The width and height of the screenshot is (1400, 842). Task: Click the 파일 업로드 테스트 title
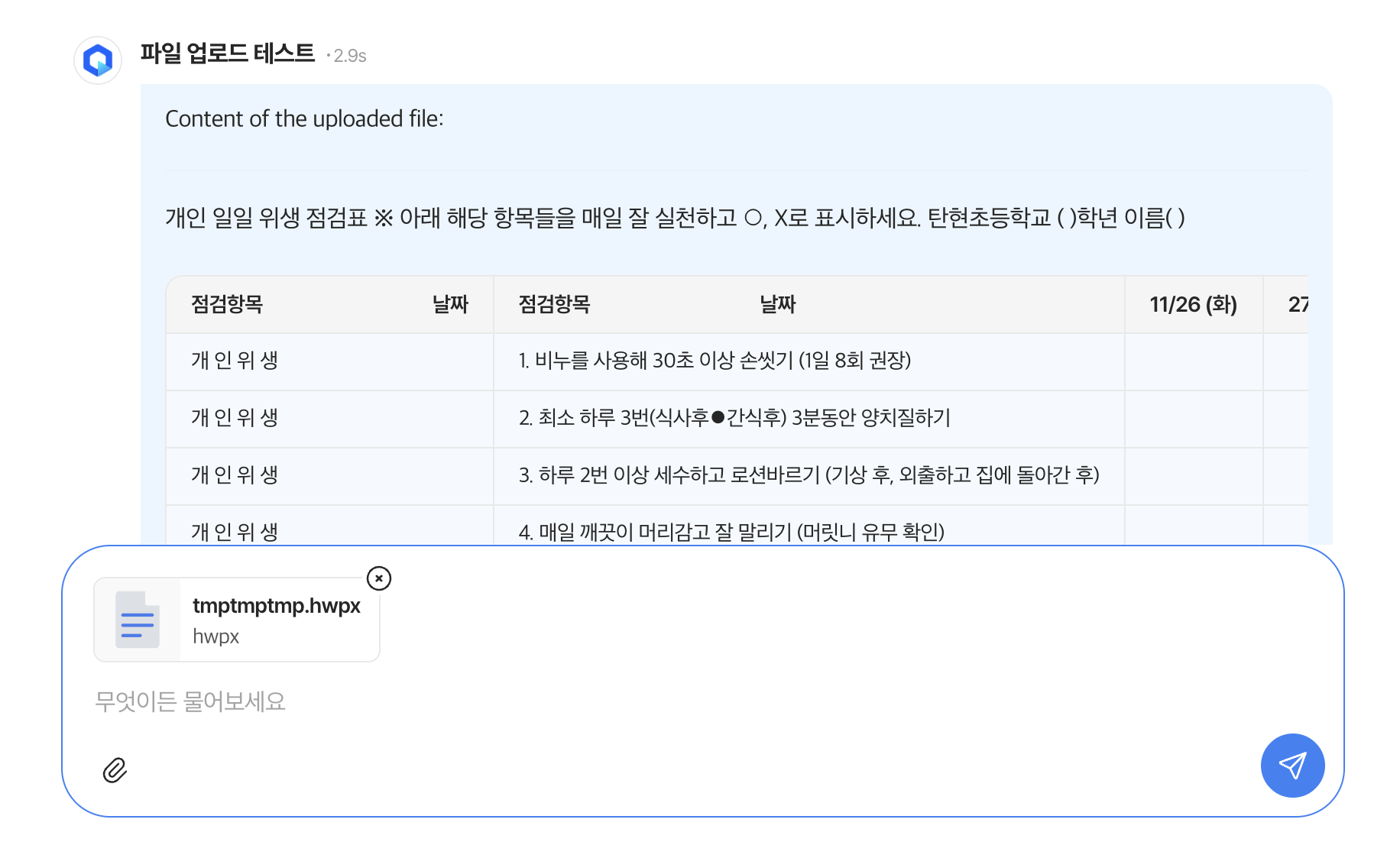[227, 53]
